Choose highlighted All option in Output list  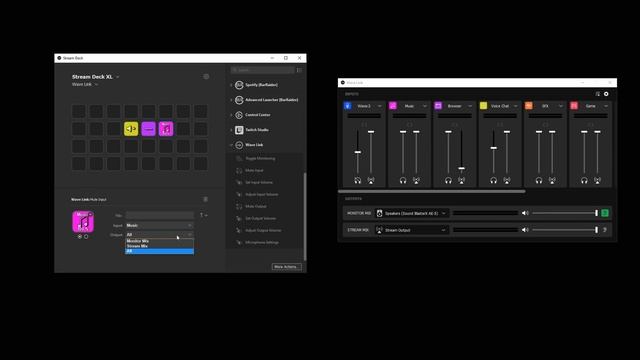click(x=160, y=251)
